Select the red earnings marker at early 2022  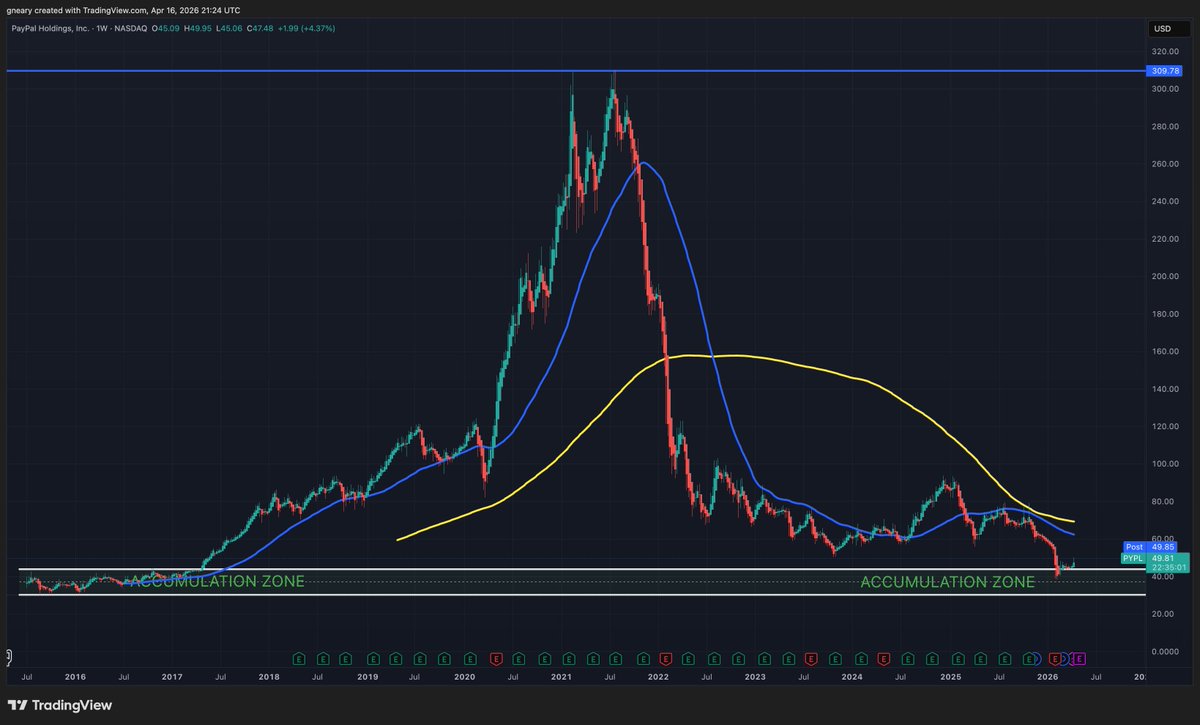[x=667, y=659]
